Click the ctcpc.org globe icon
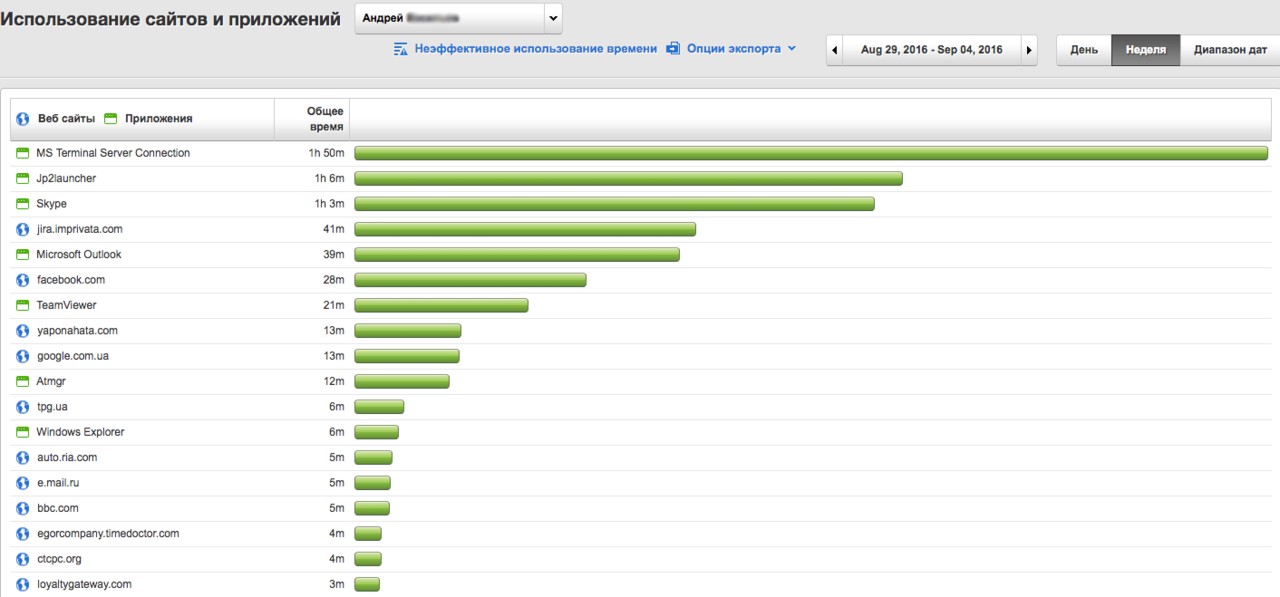 23,559
